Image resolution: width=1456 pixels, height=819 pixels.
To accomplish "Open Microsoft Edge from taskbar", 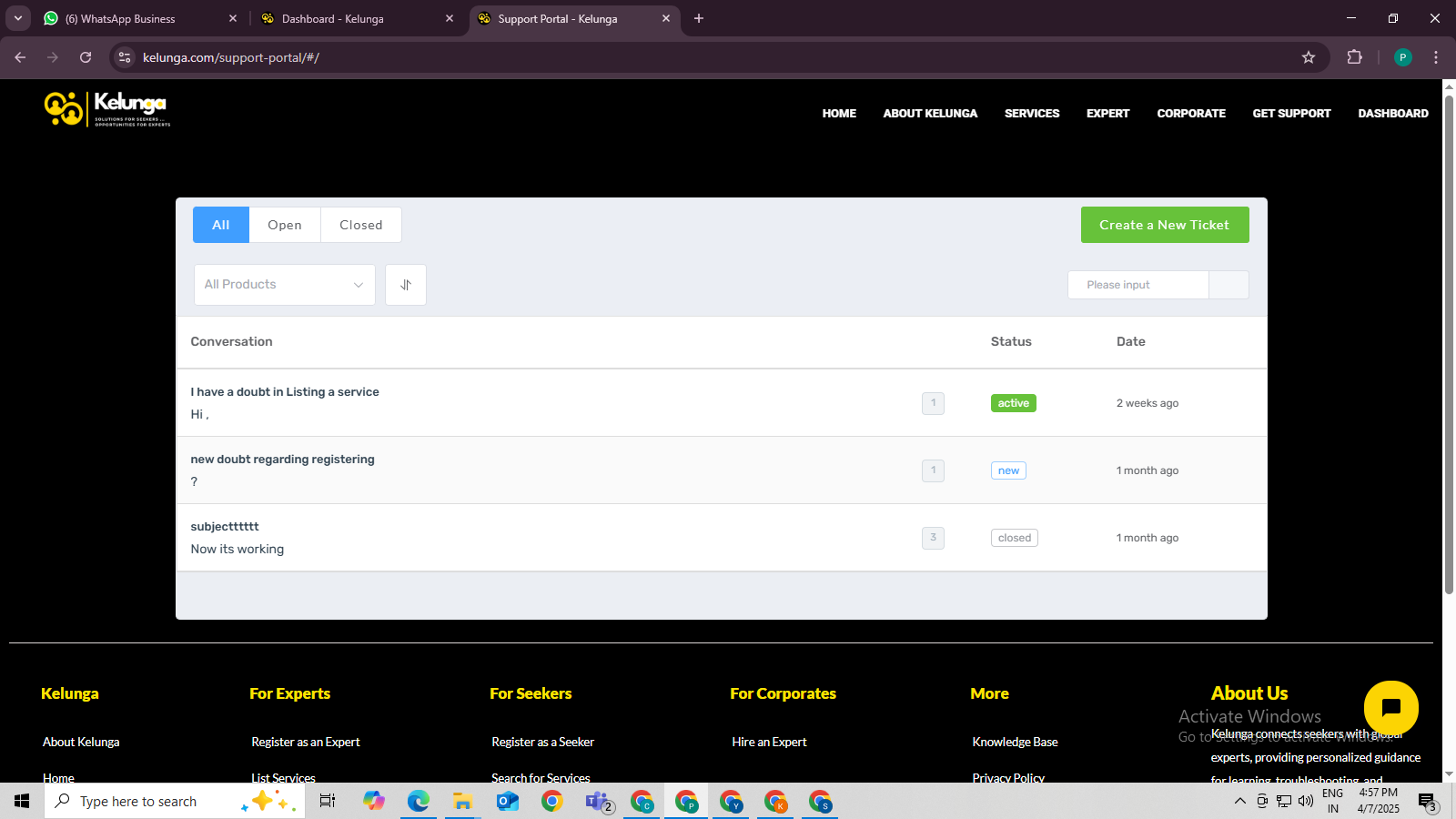I will [x=418, y=801].
